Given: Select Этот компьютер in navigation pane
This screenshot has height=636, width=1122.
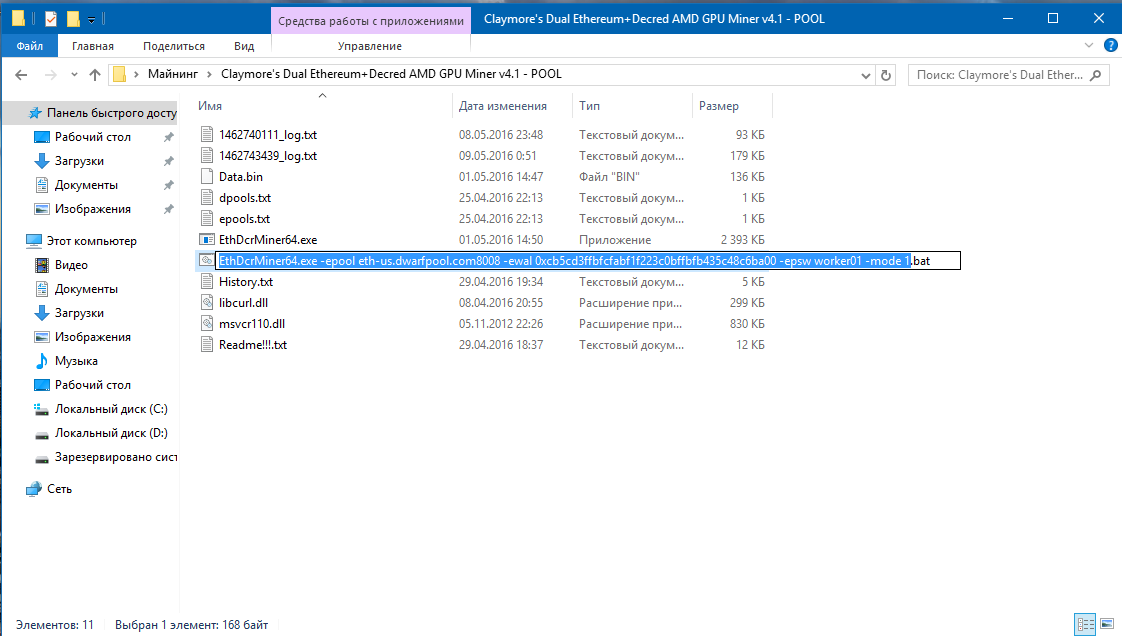Looking at the screenshot, I should pyautogui.click(x=91, y=241).
